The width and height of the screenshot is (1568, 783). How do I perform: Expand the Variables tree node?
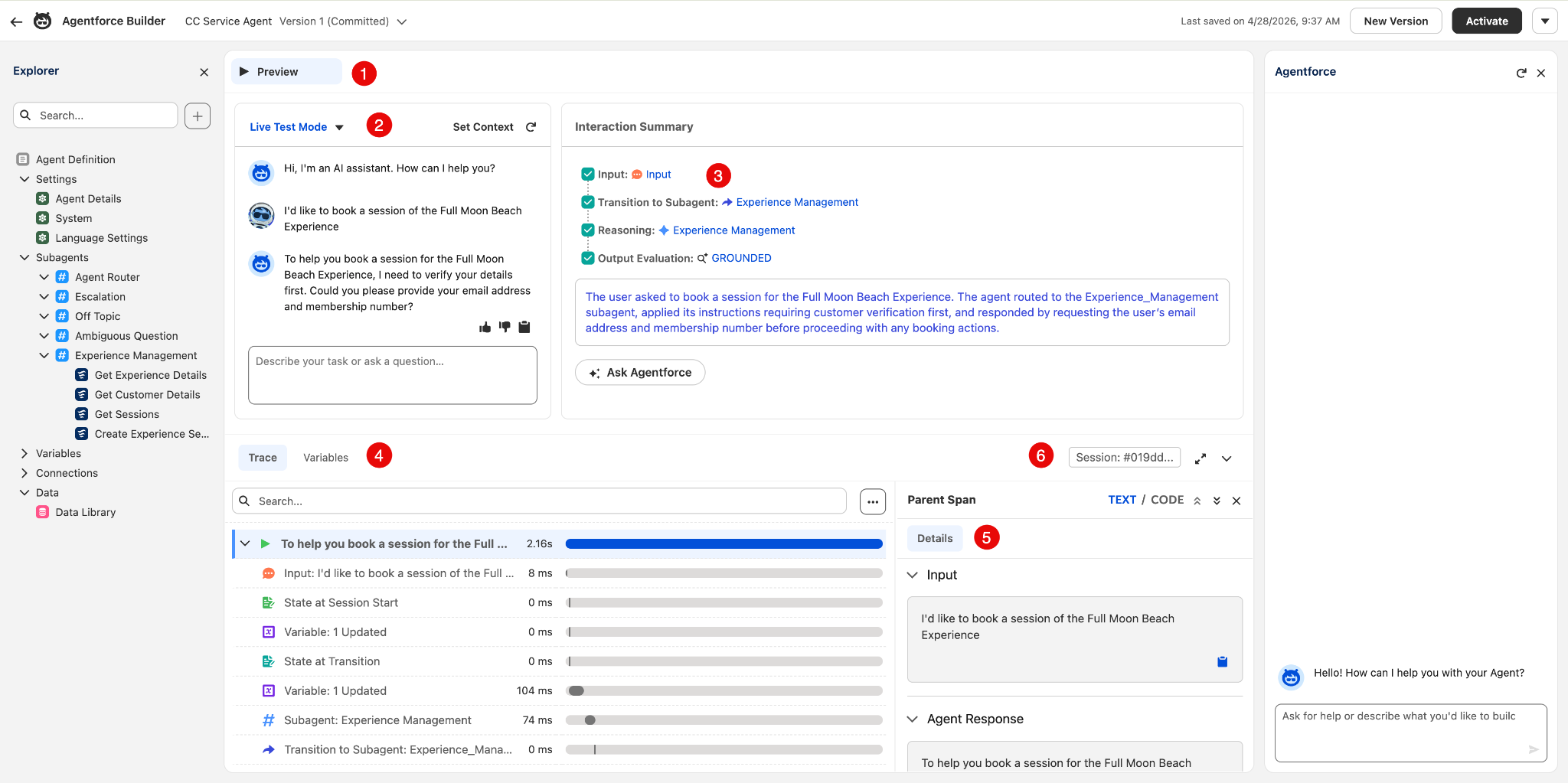tap(24, 454)
